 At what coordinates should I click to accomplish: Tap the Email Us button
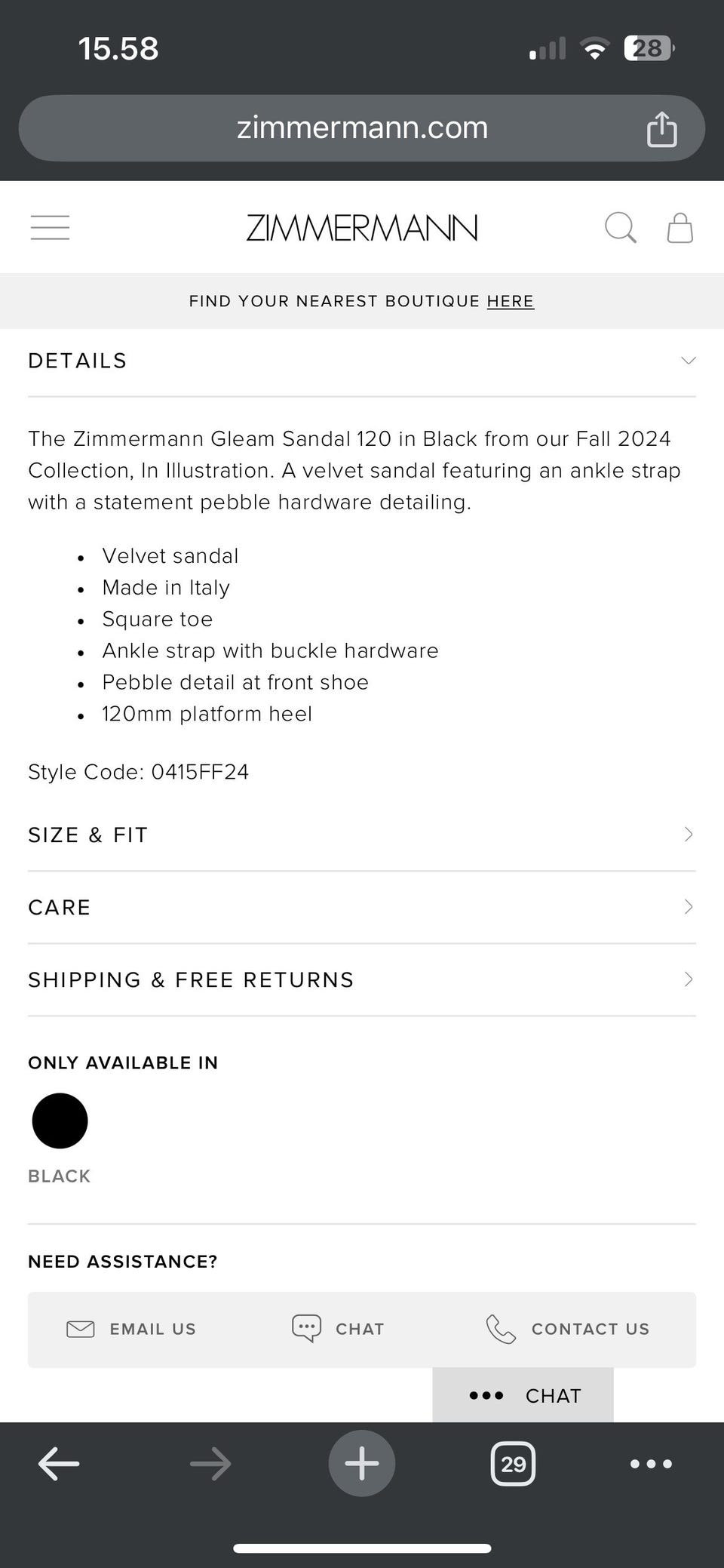(131, 1329)
